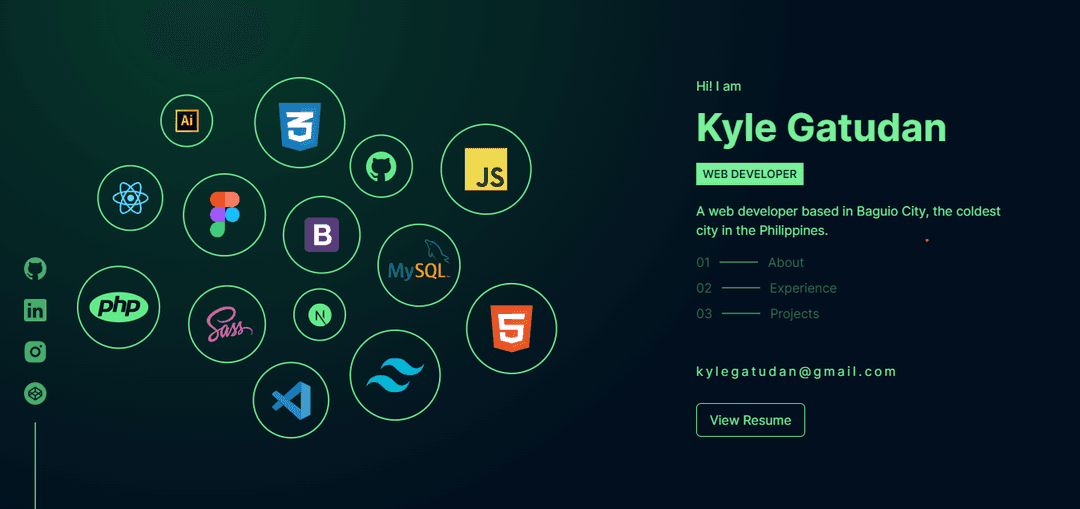
Task: Click the Kyle Gatudan name heading
Action: pos(821,128)
